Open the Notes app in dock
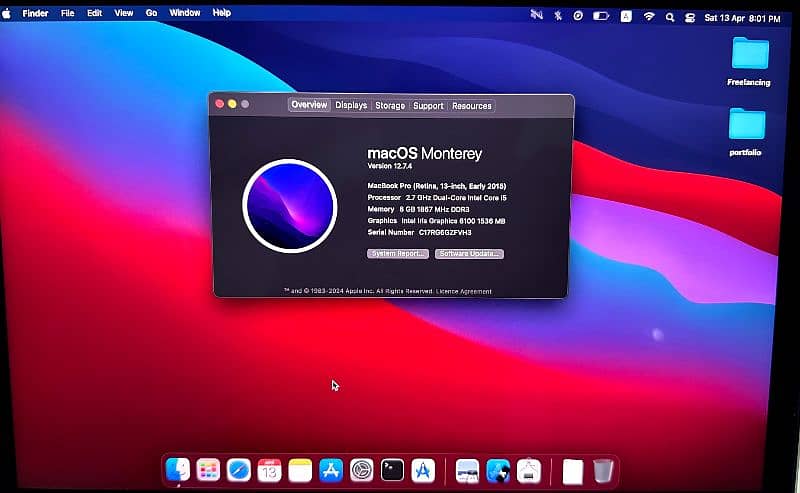 click(x=300, y=469)
